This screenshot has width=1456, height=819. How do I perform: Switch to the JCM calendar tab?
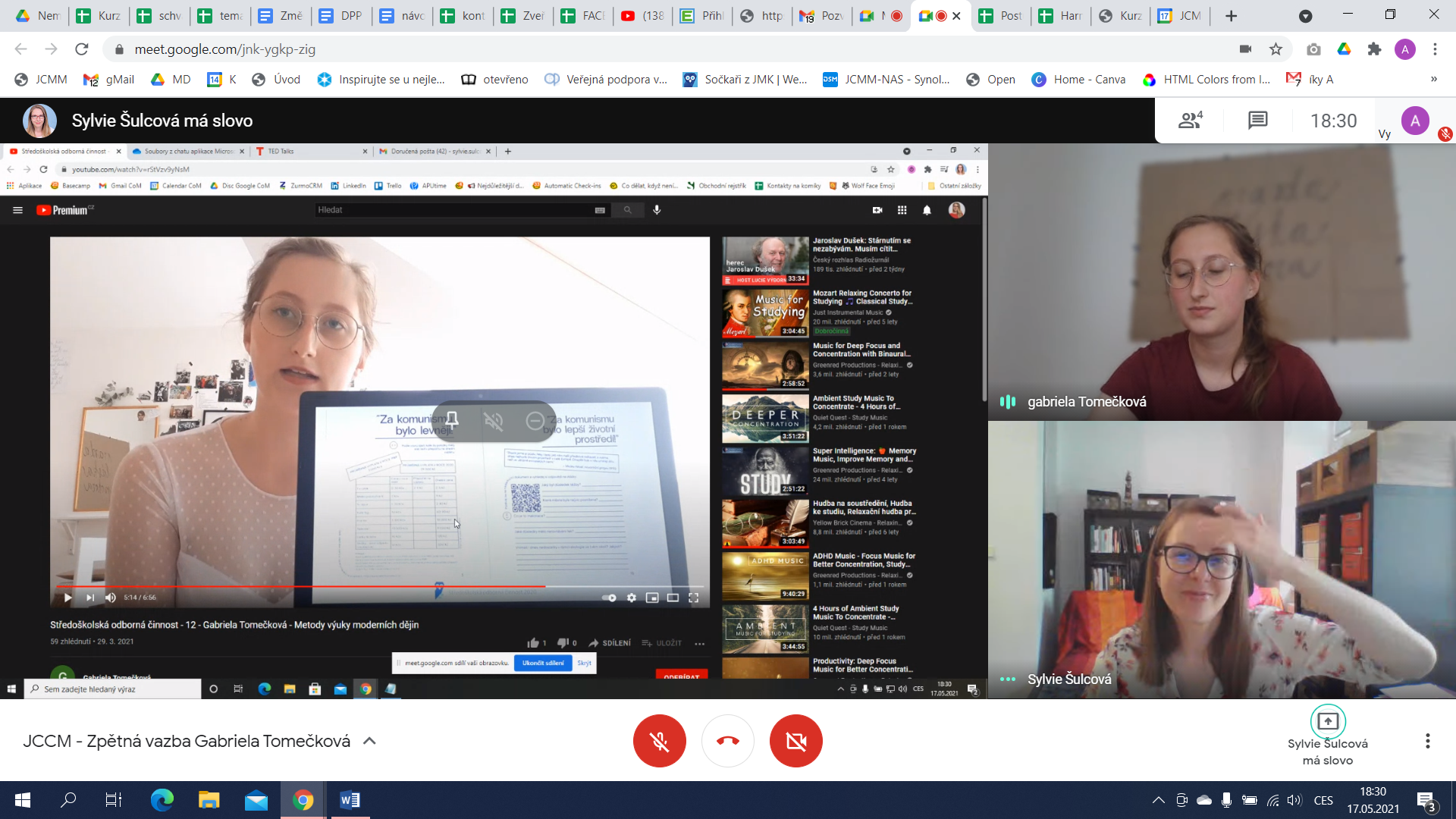(x=1180, y=16)
